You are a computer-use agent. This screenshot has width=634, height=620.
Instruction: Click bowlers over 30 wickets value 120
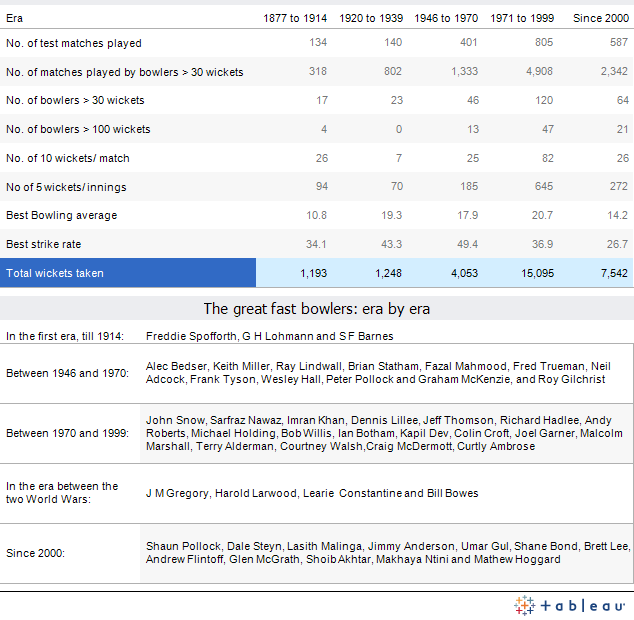(x=544, y=100)
